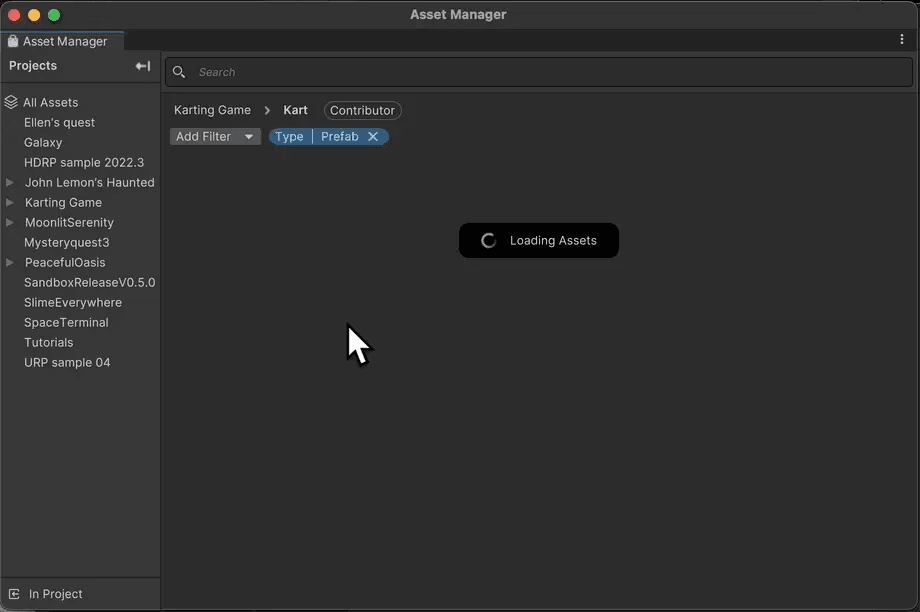Open the Add Filter dropdown
The width and height of the screenshot is (920, 612).
215,136
